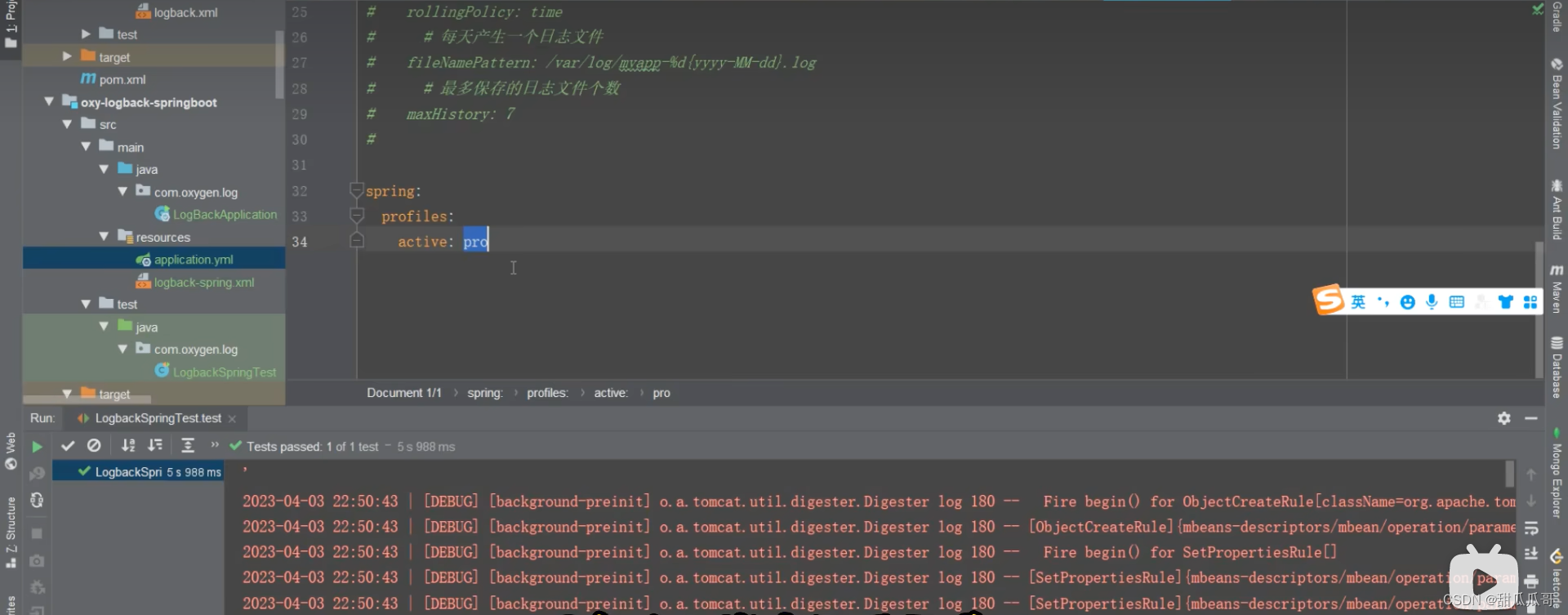Screen dimensions: 1568x615
Task: Click the stop square icon in the Run sidebar
Action: 37,533
